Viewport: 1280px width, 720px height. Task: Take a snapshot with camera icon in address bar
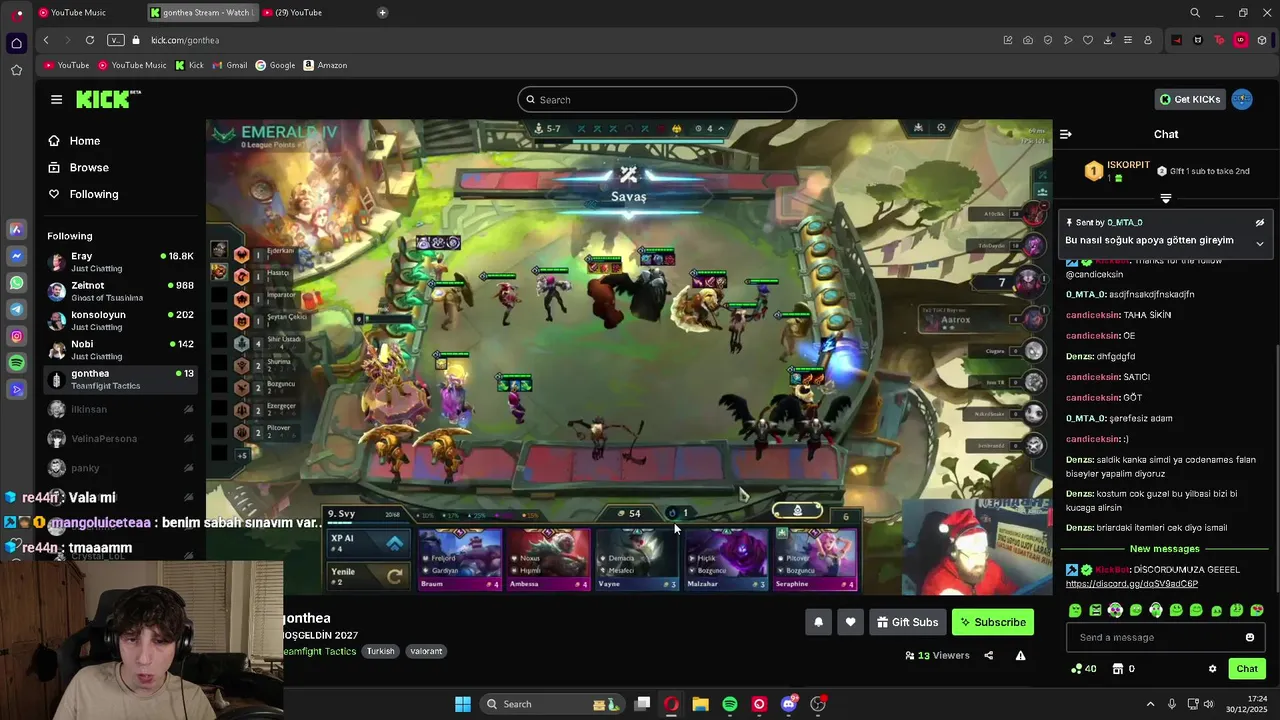[1028, 40]
